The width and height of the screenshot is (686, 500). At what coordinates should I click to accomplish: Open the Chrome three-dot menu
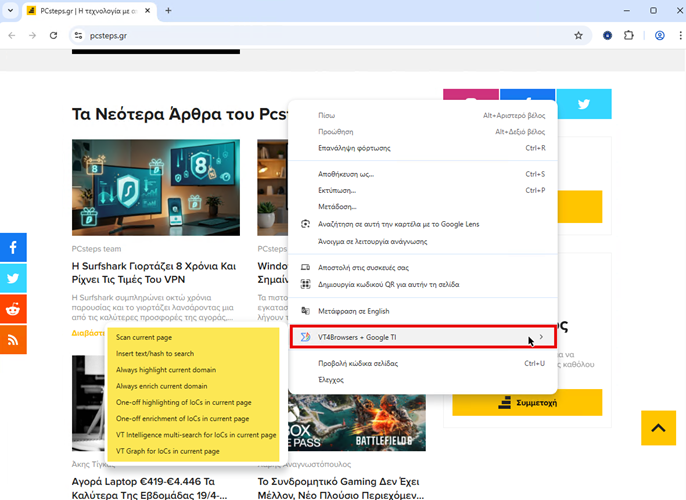(678, 35)
